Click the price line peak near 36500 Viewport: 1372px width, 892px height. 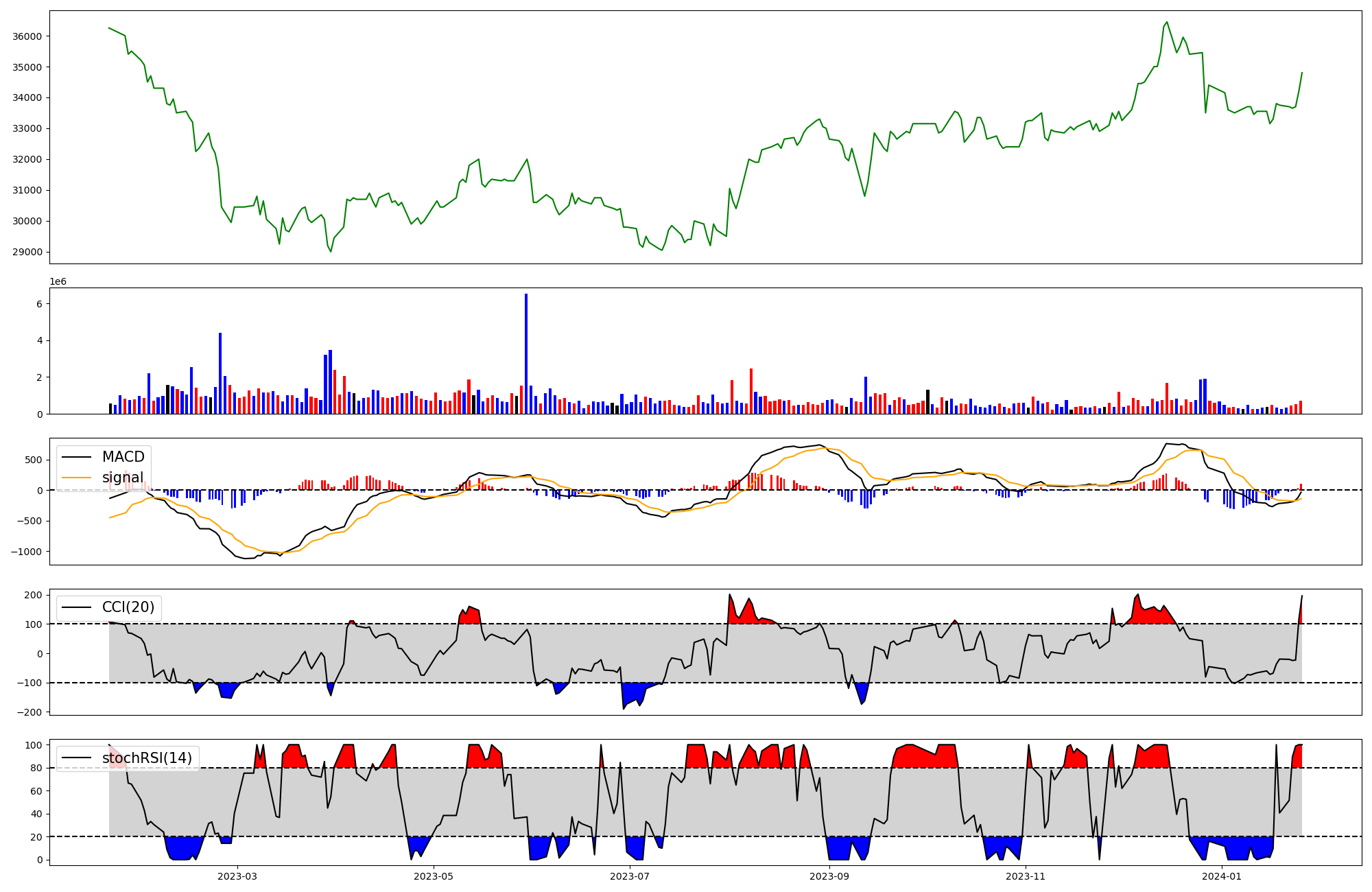pyautogui.click(x=1167, y=22)
